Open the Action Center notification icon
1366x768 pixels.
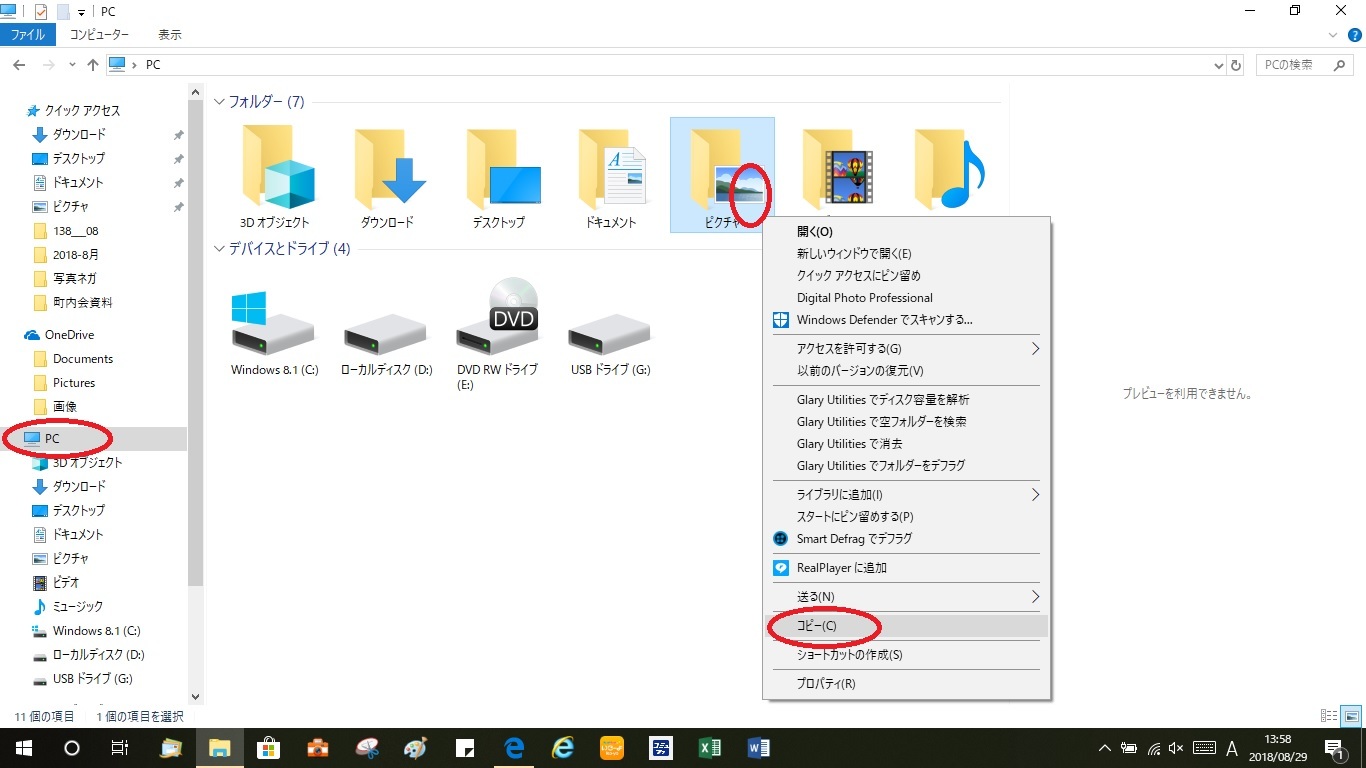coord(1335,748)
